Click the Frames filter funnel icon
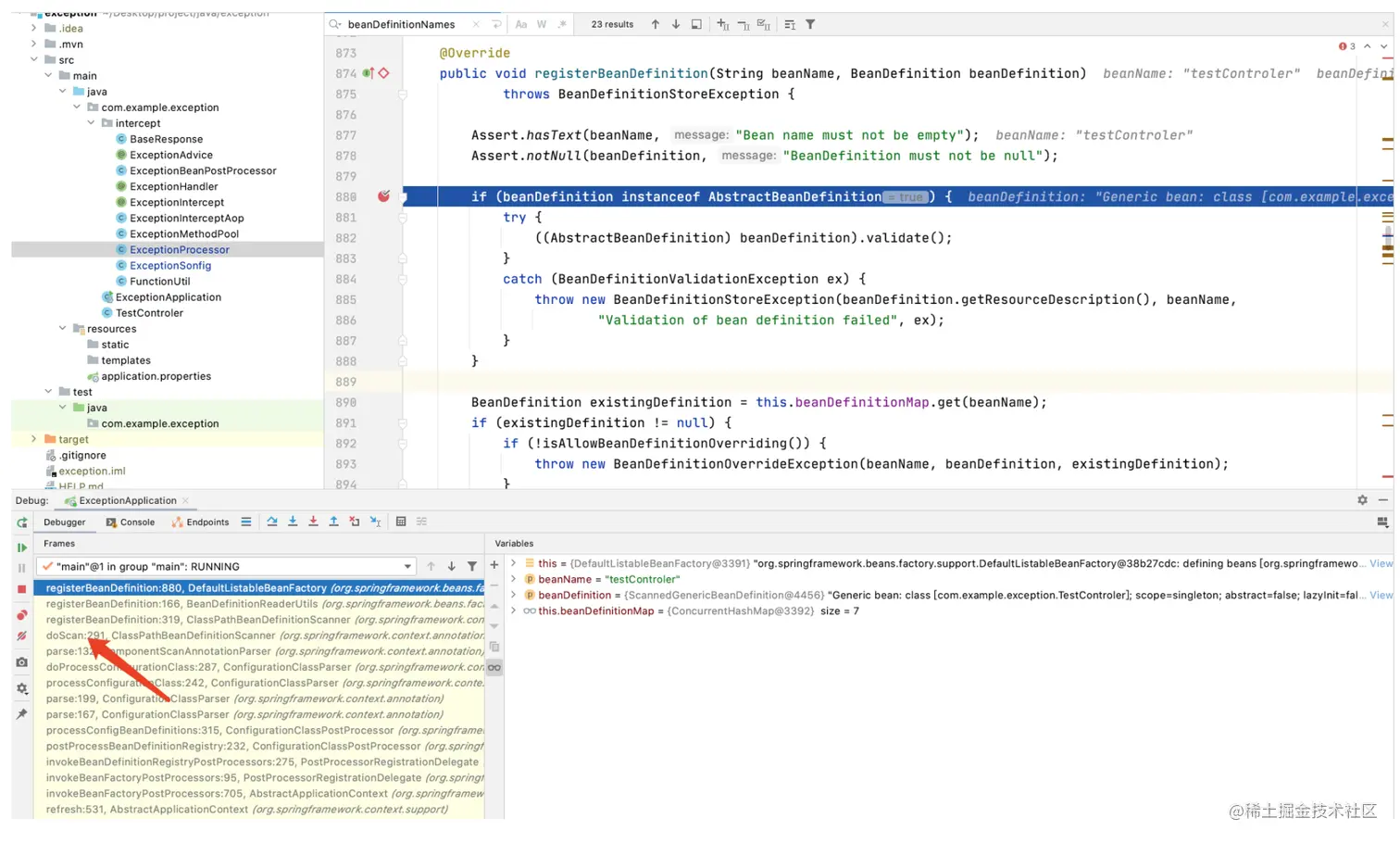1400x843 pixels. tap(472, 566)
